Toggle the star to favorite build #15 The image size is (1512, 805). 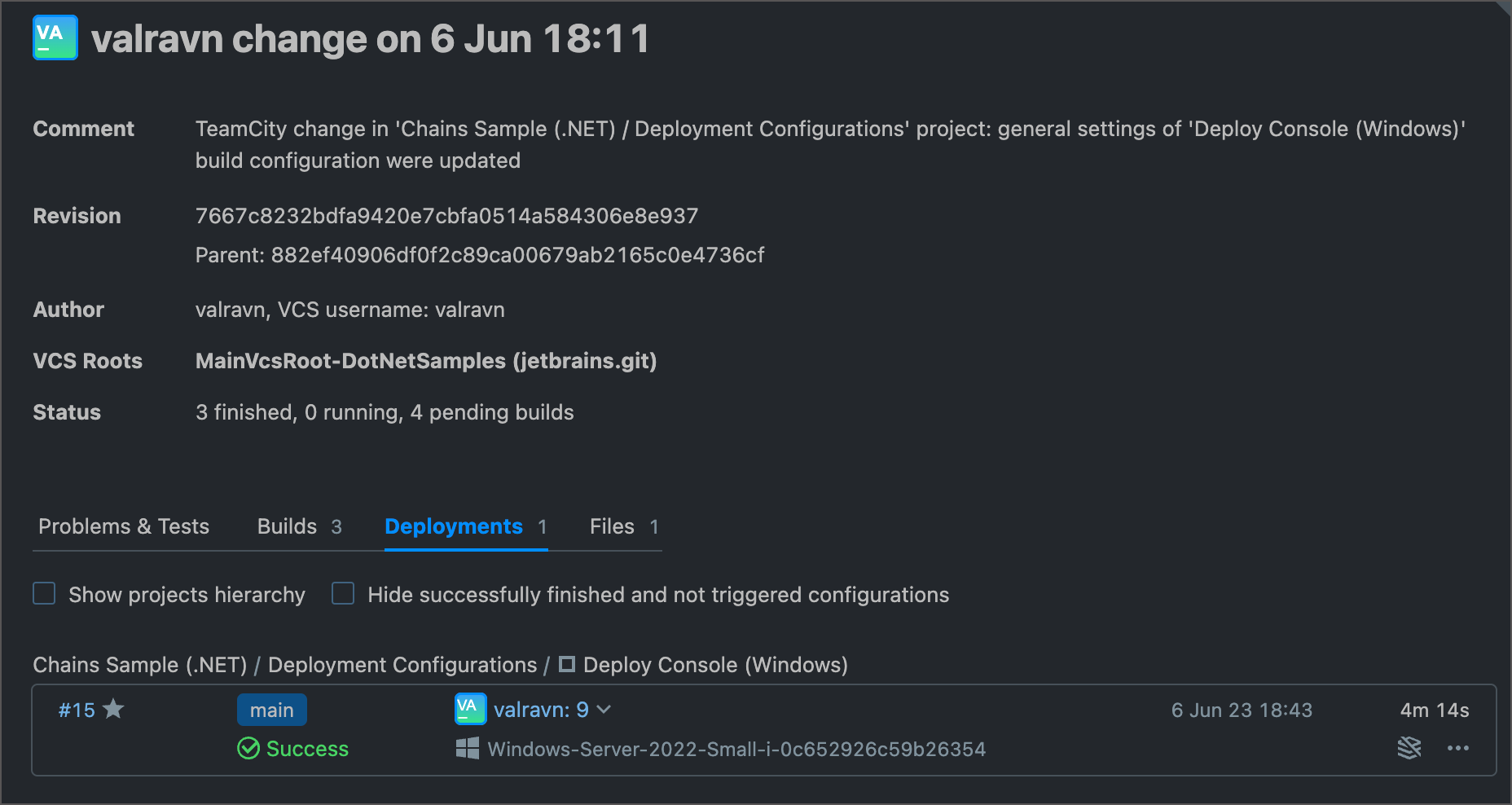(114, 709)
